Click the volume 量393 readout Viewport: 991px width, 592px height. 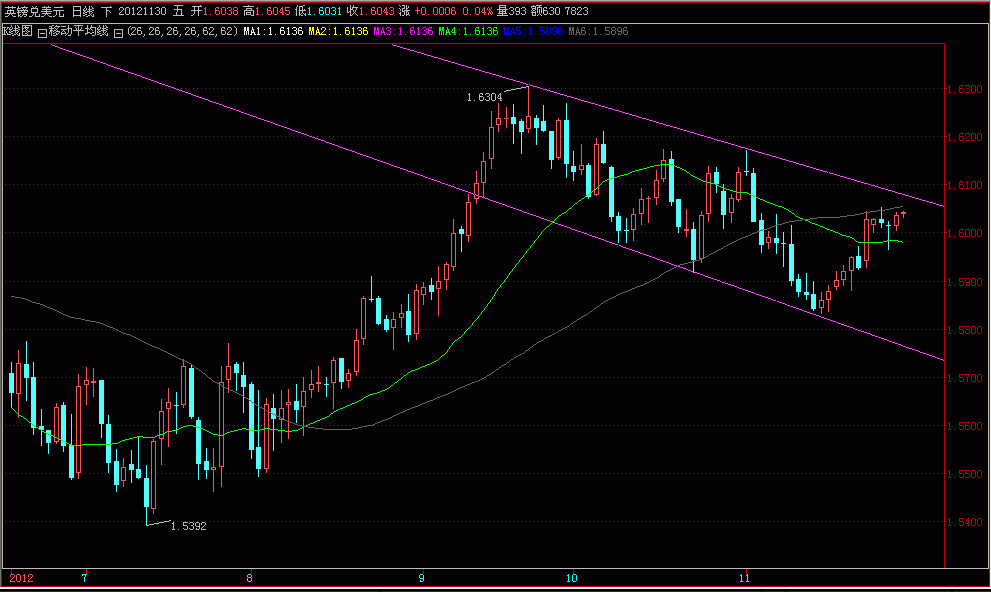coord(511,11)
